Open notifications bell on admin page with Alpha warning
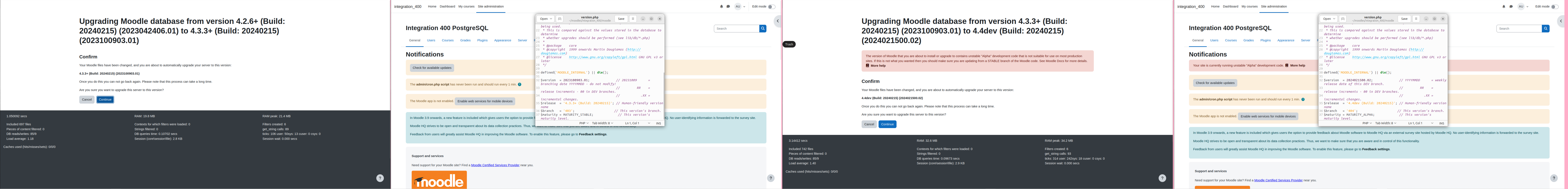The width and height of the screenshot is (1568, 189). (1504, 7)
